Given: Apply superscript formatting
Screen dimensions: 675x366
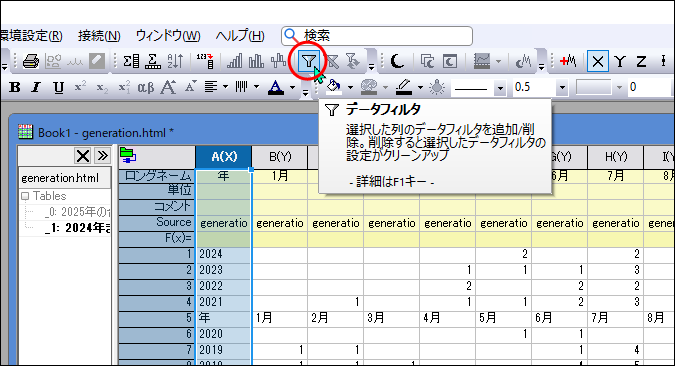Looking at the screenshot, I should click(80, 87).
